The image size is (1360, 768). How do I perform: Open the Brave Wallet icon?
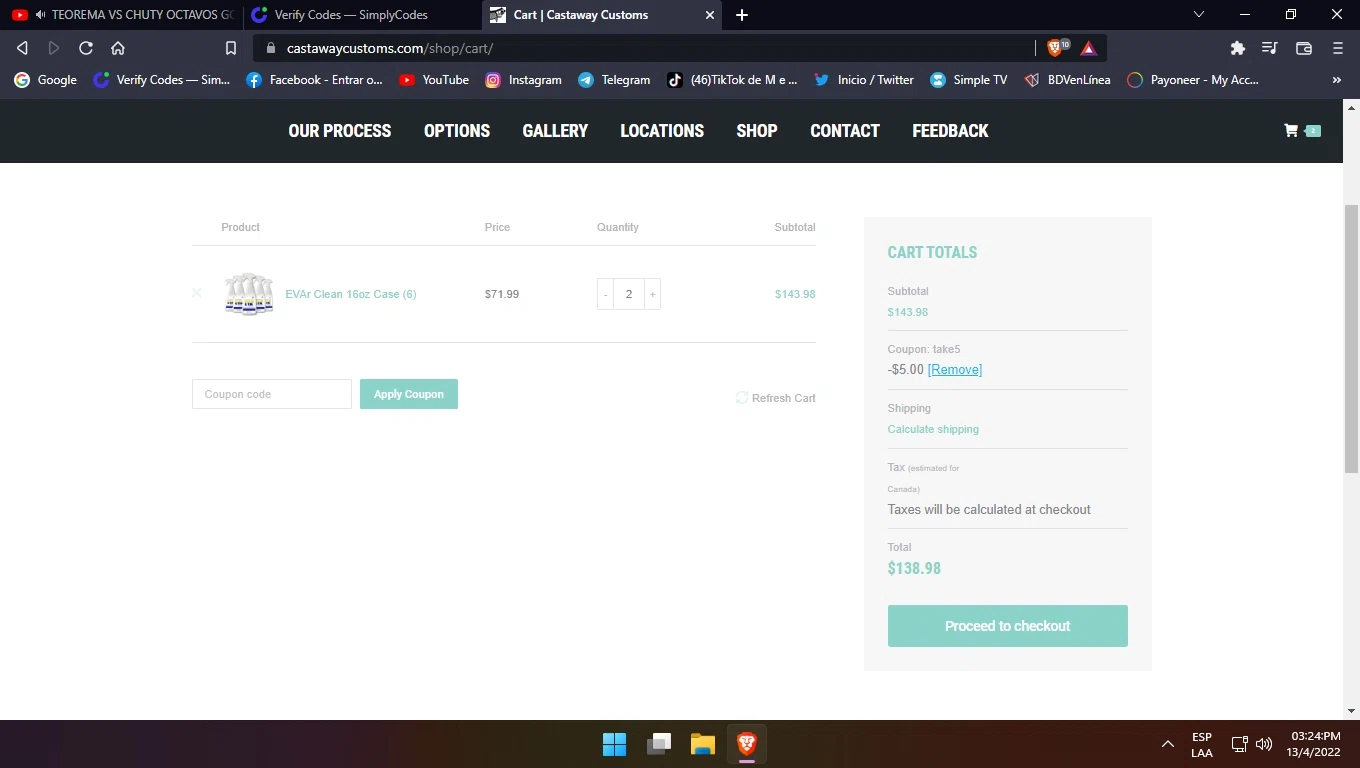(x=1304, y=48)
